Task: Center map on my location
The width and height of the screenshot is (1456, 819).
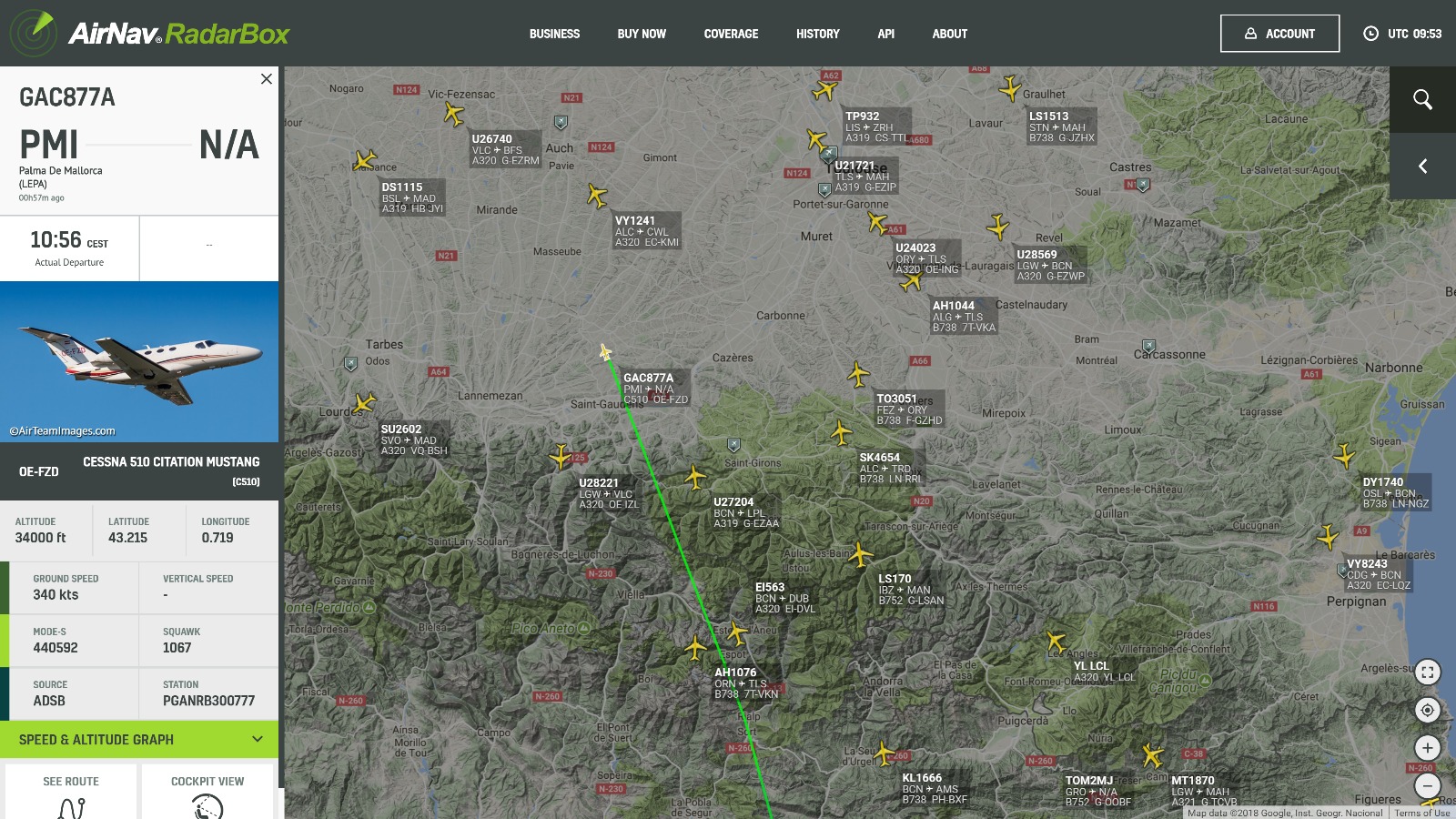Action: pyautogui.click(x=1427, y=710)
